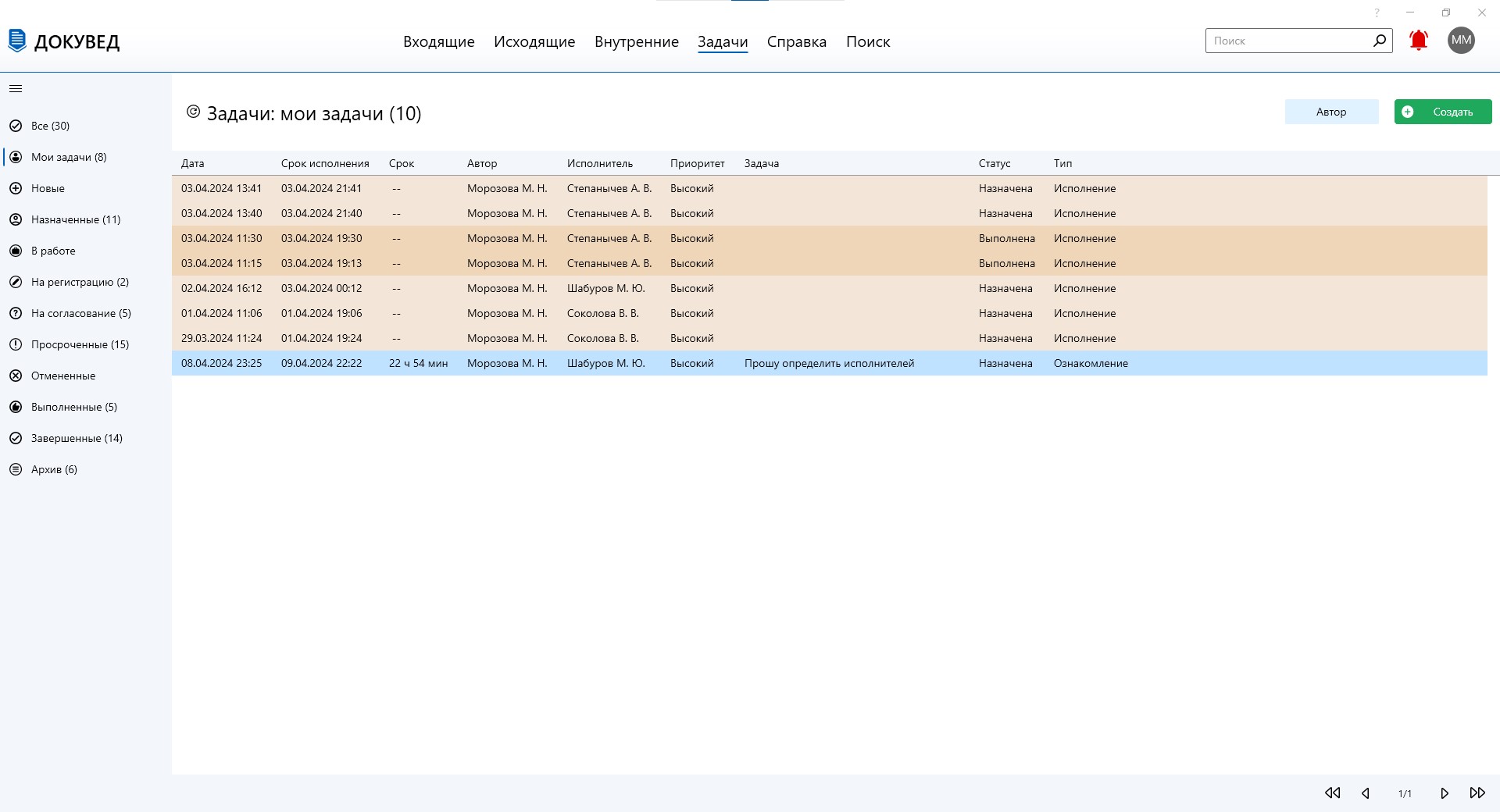Click the '22 ч 54 мин' cell

[418, 363]
